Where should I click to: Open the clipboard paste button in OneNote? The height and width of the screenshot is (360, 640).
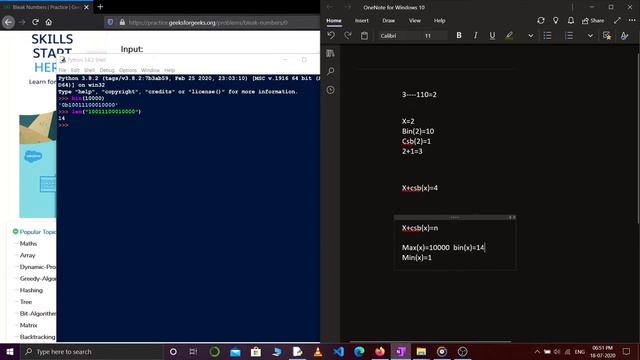[x=364, y=36]
